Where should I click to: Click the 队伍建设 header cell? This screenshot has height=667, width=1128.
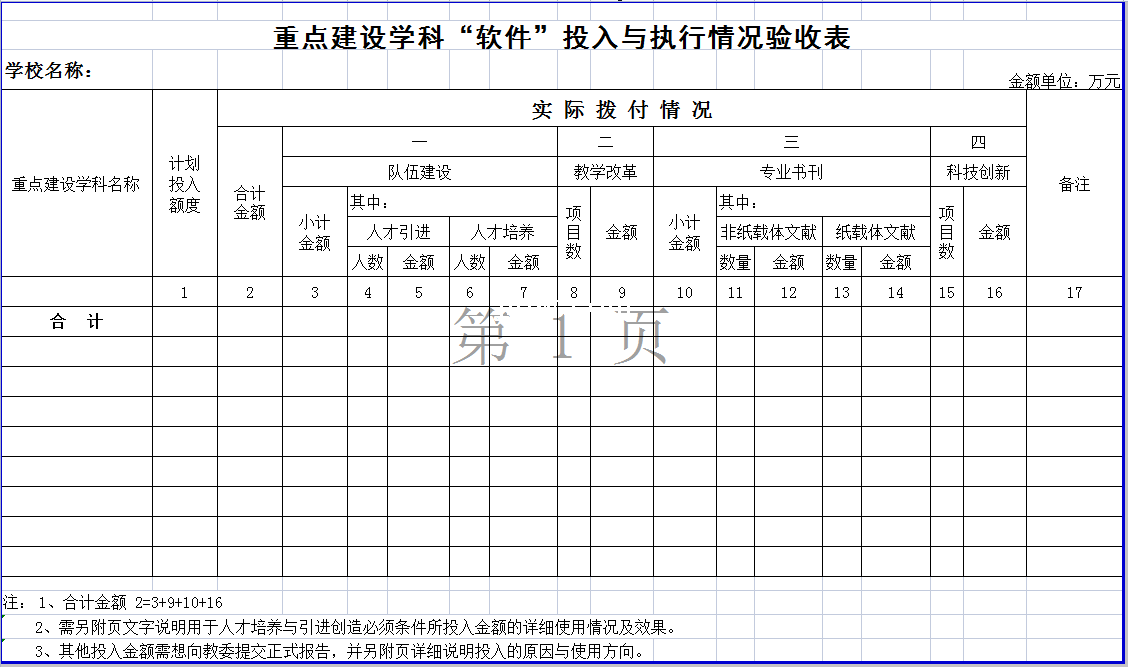point(419,172)
